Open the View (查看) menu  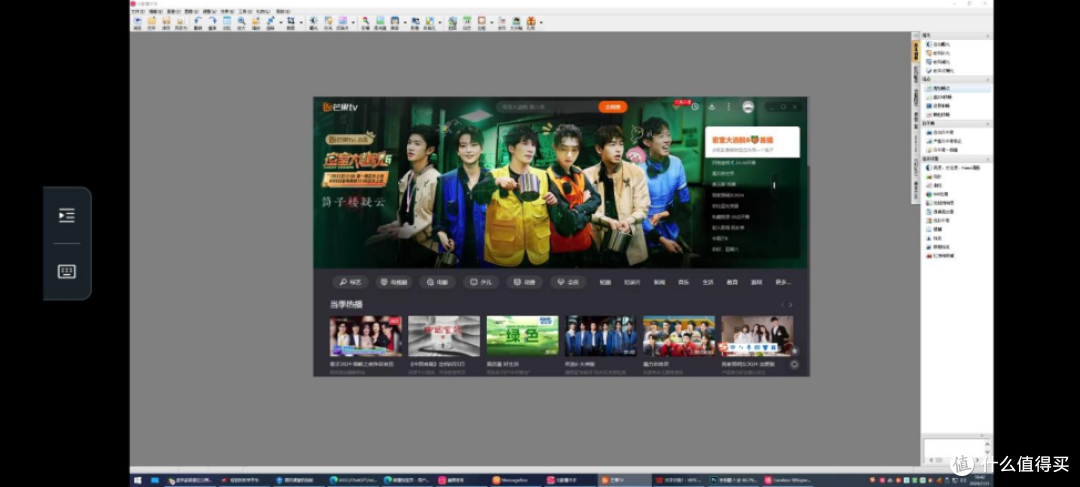point(173,12)
